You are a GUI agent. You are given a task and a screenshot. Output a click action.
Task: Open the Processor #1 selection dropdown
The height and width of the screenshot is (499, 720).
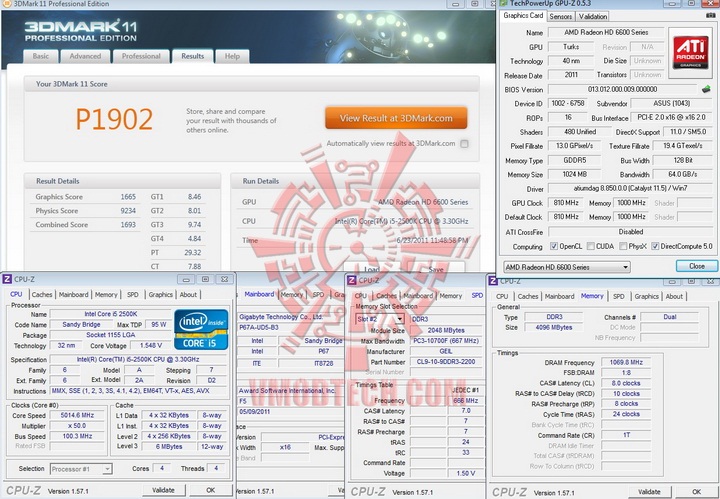(81, 469)
